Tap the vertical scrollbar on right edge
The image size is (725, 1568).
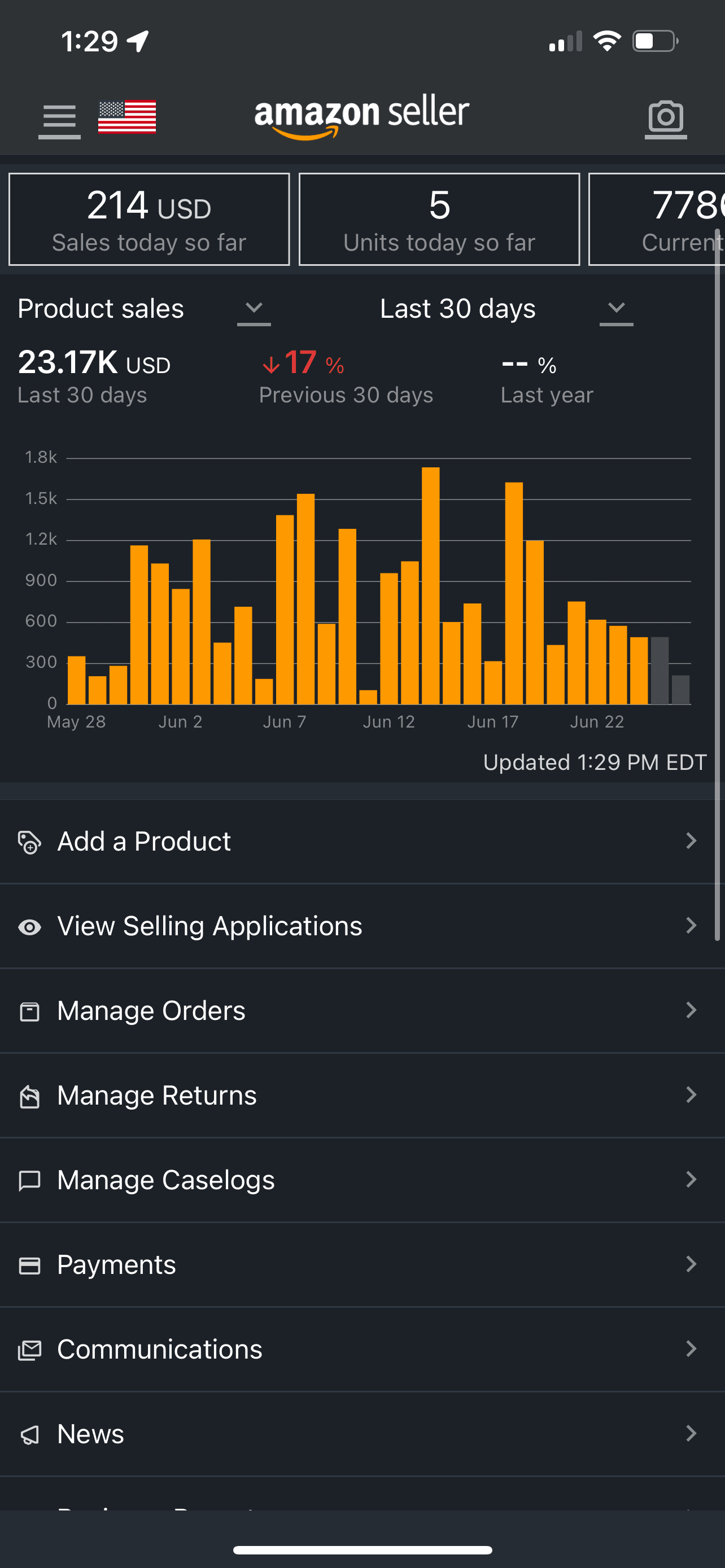718,584
